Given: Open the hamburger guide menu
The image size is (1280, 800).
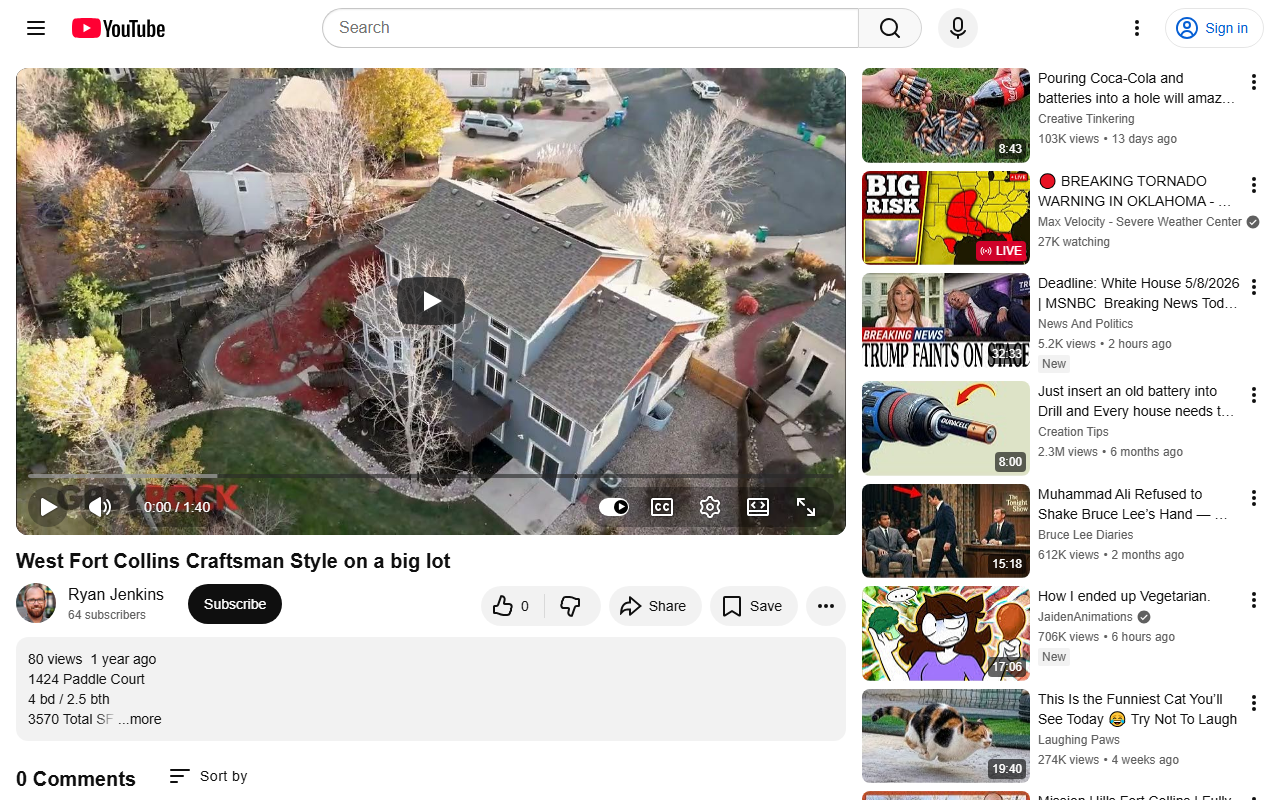Looking at the screenshot, I should pos(36,28).
